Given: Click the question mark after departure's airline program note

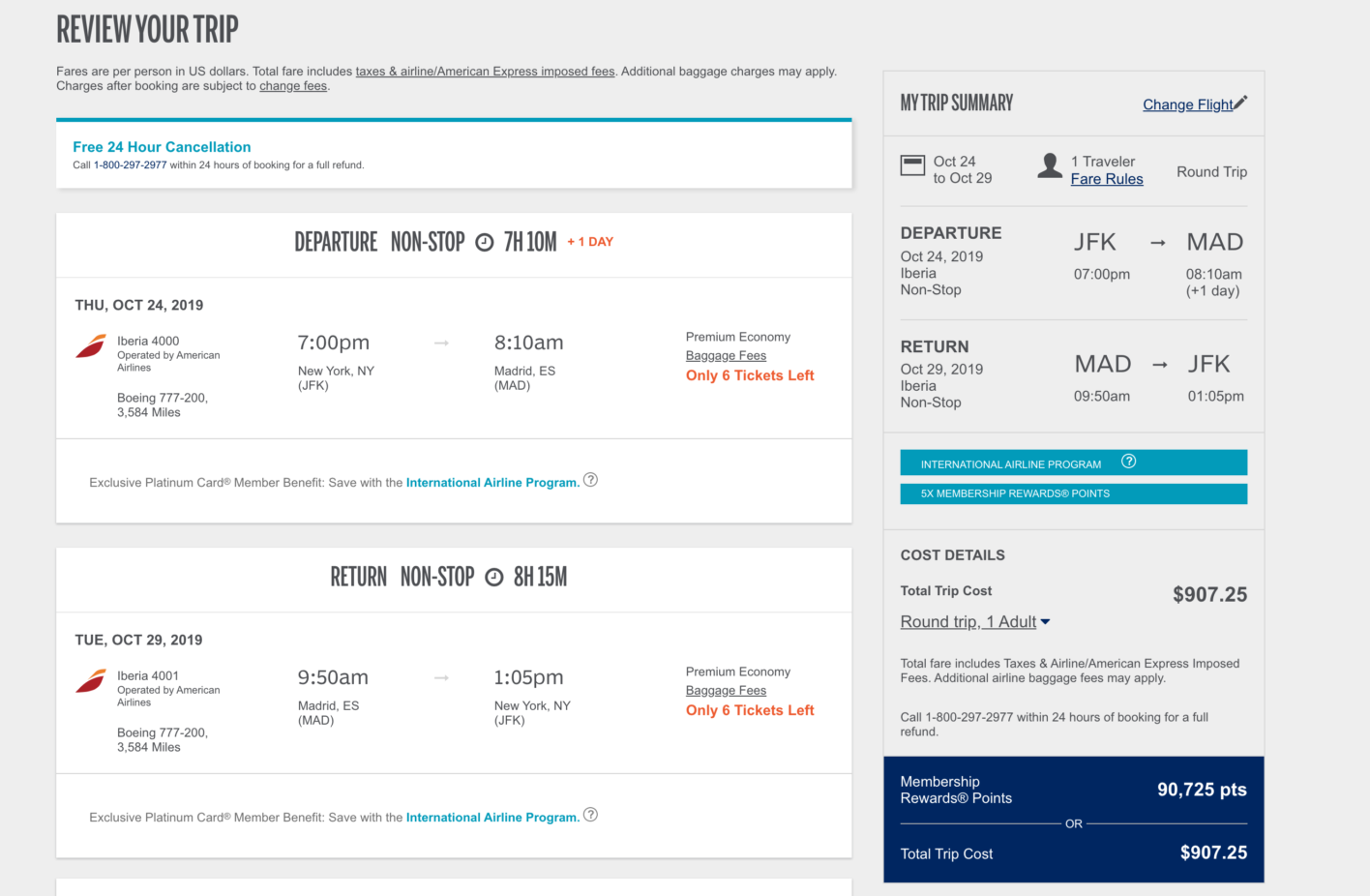Looking at the screenshot, I should click(x=591, y=479).
